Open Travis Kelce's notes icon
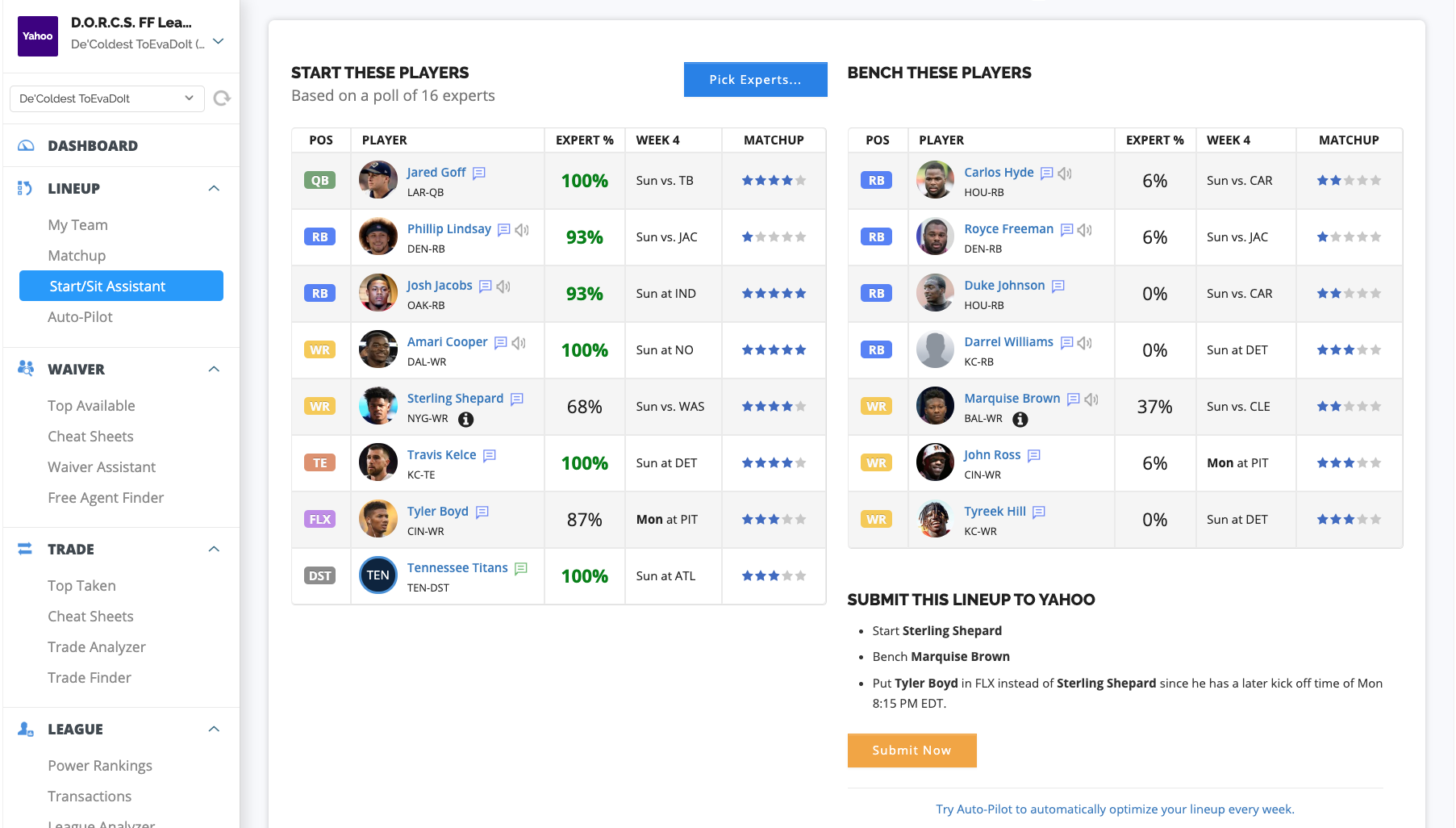Screen dimensions: 1456x828 490,455
